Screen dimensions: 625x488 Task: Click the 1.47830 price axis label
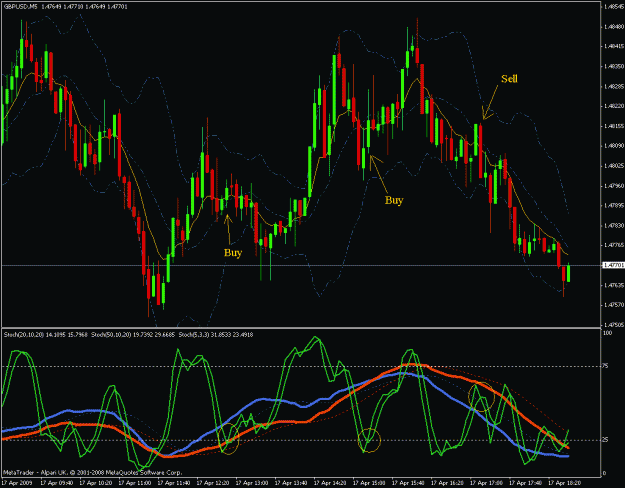(614, 226)
